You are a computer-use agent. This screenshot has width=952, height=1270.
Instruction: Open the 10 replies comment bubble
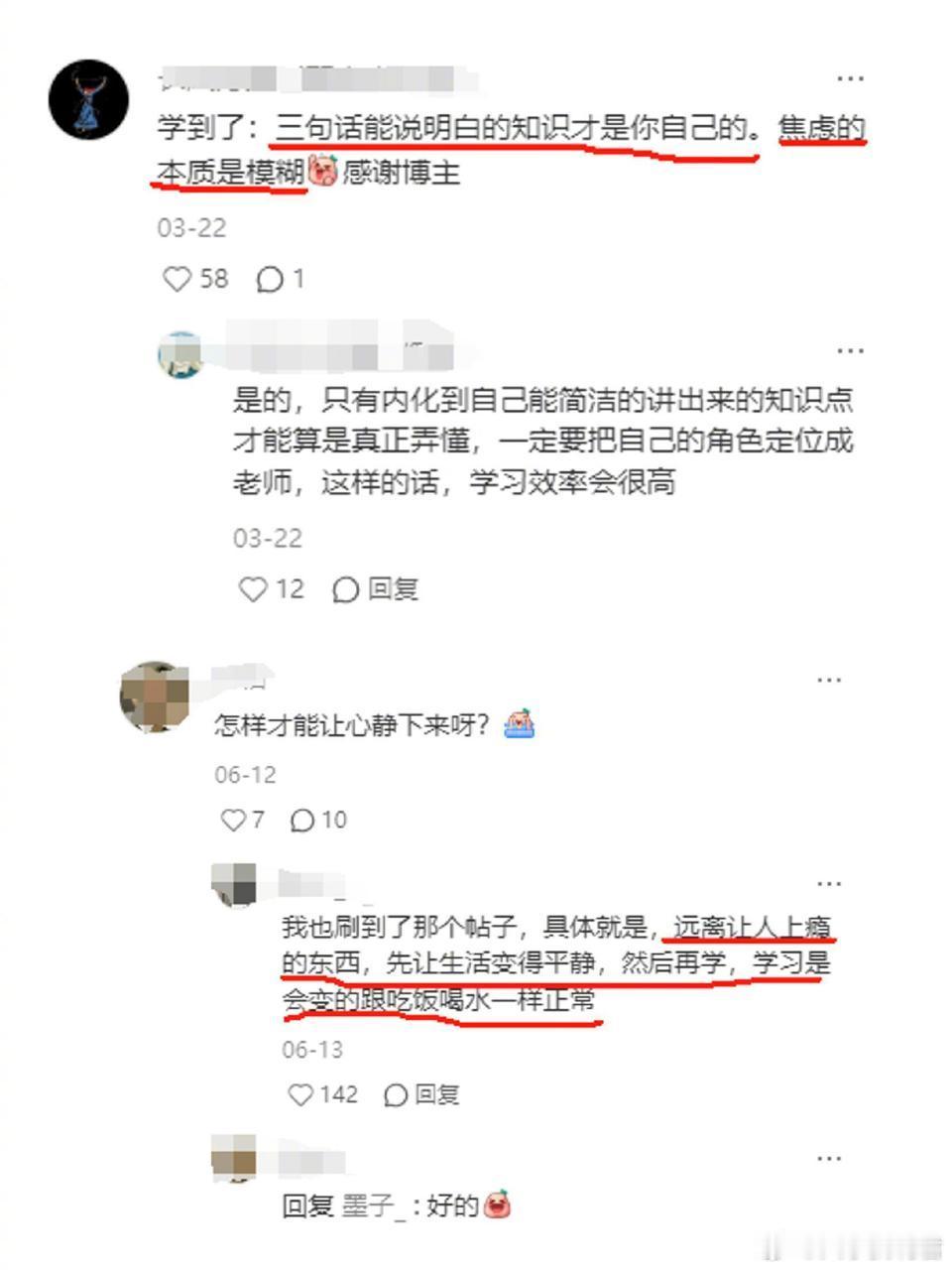318,821
